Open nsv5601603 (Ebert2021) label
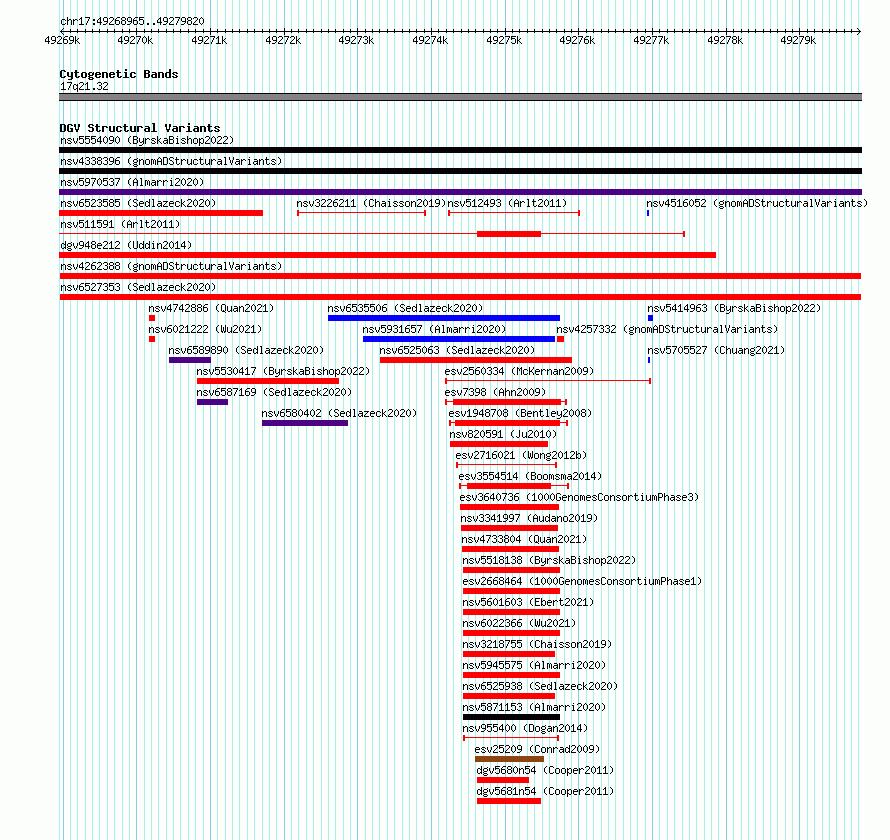 528,602
